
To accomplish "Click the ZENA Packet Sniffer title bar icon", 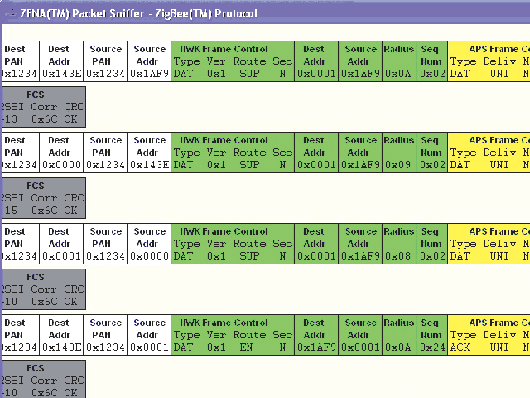I will point(10,14).
